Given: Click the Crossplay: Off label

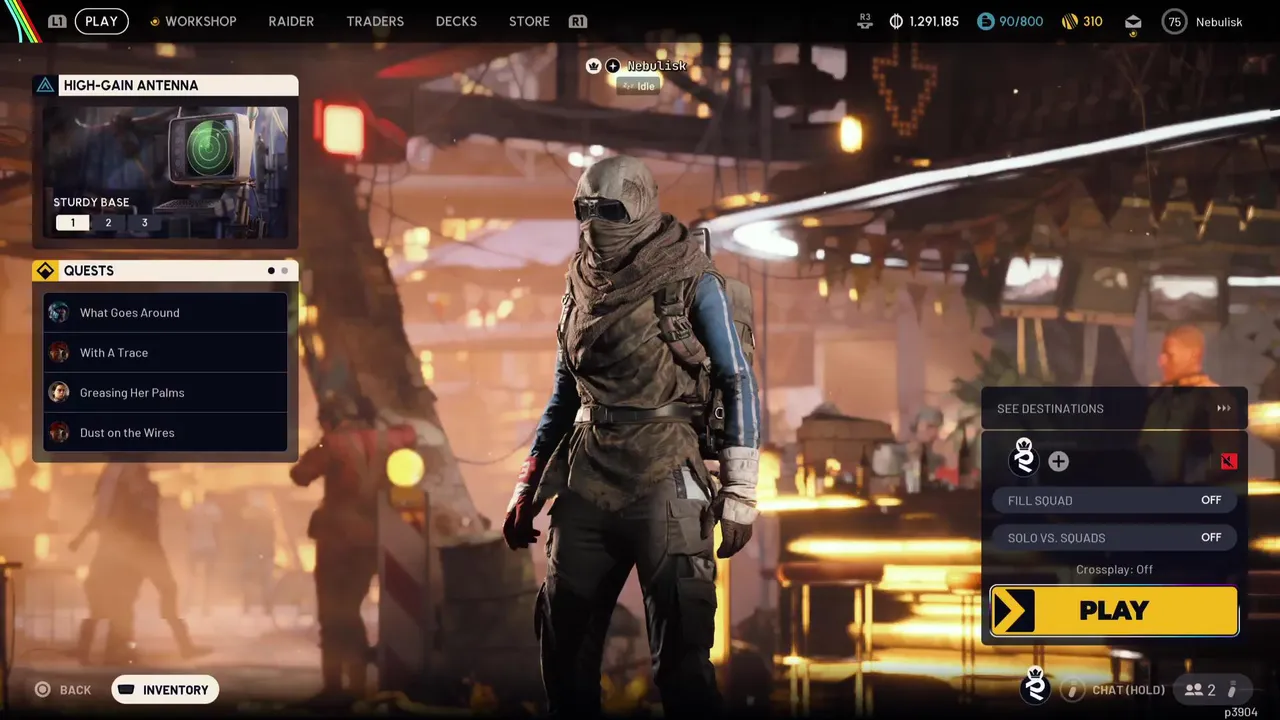Looking at the screenshot, I should [x=1114, y=569].
